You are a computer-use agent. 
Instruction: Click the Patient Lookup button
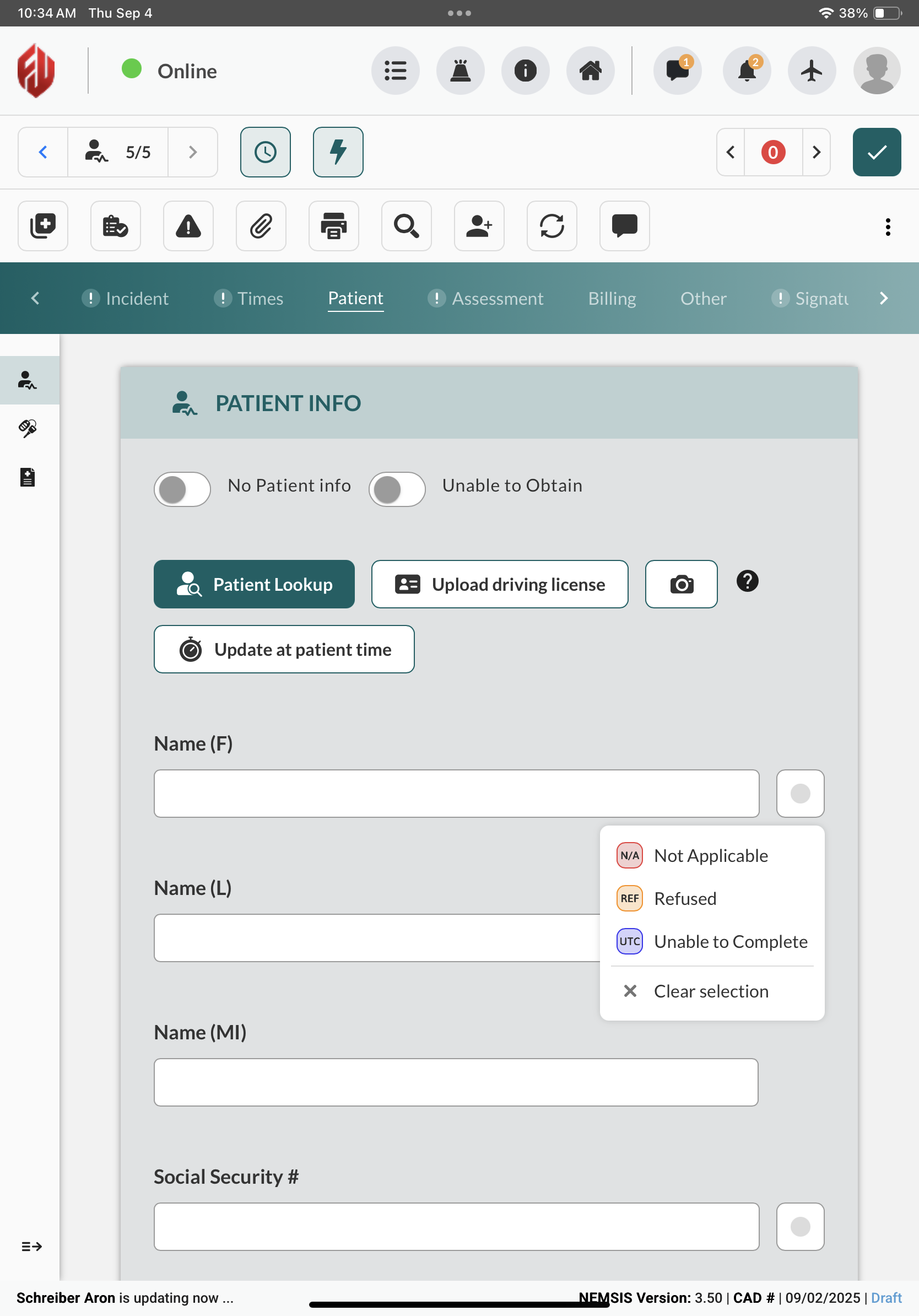254,584
